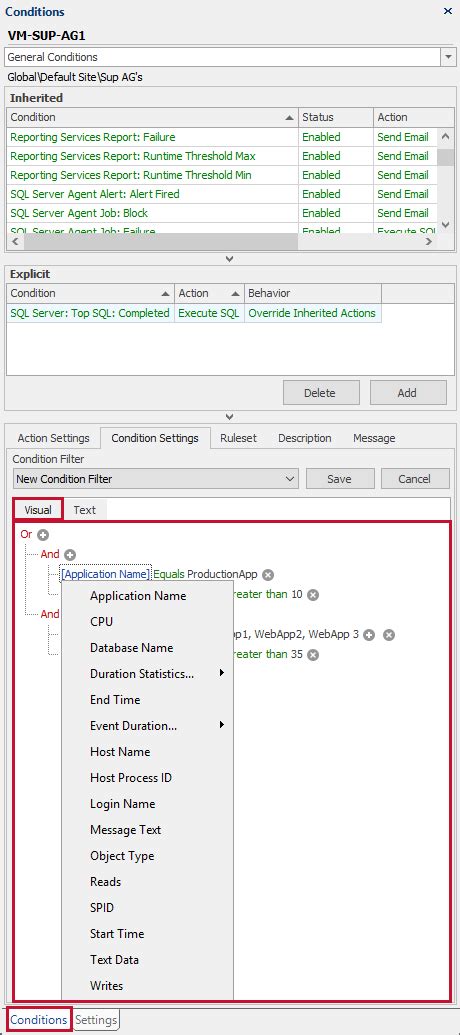Screen dimensions: 460x1035
Task: Click the root Or operator node
Action: pos(26,535)
